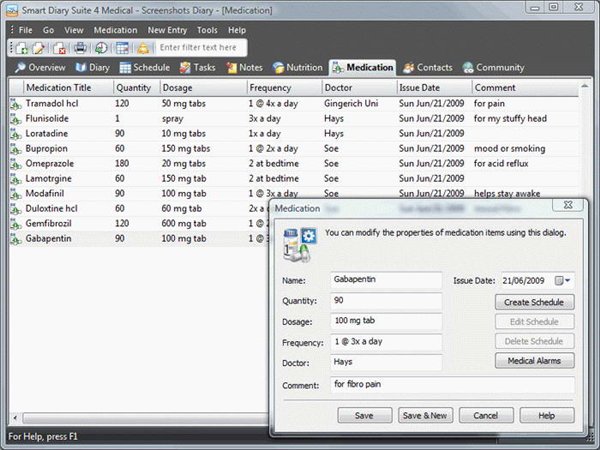The height and width of the screenshot is (450, 600).
Task: Select the Medication tab
Action: (x=362, y=68)
